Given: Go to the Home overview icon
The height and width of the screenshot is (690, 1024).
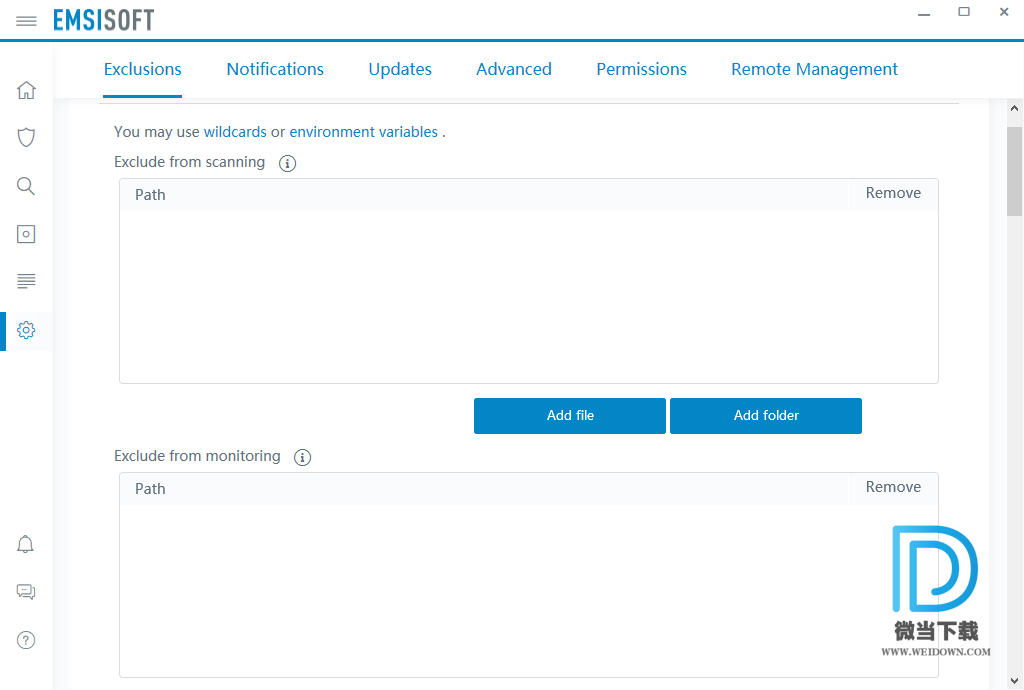Looking at the screenshot, I should click(x=26, y=90).
